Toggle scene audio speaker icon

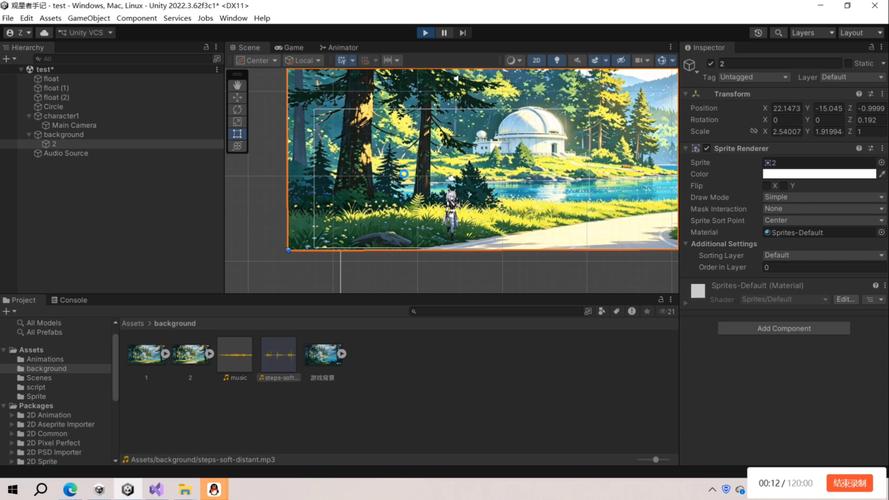(577, 60)
